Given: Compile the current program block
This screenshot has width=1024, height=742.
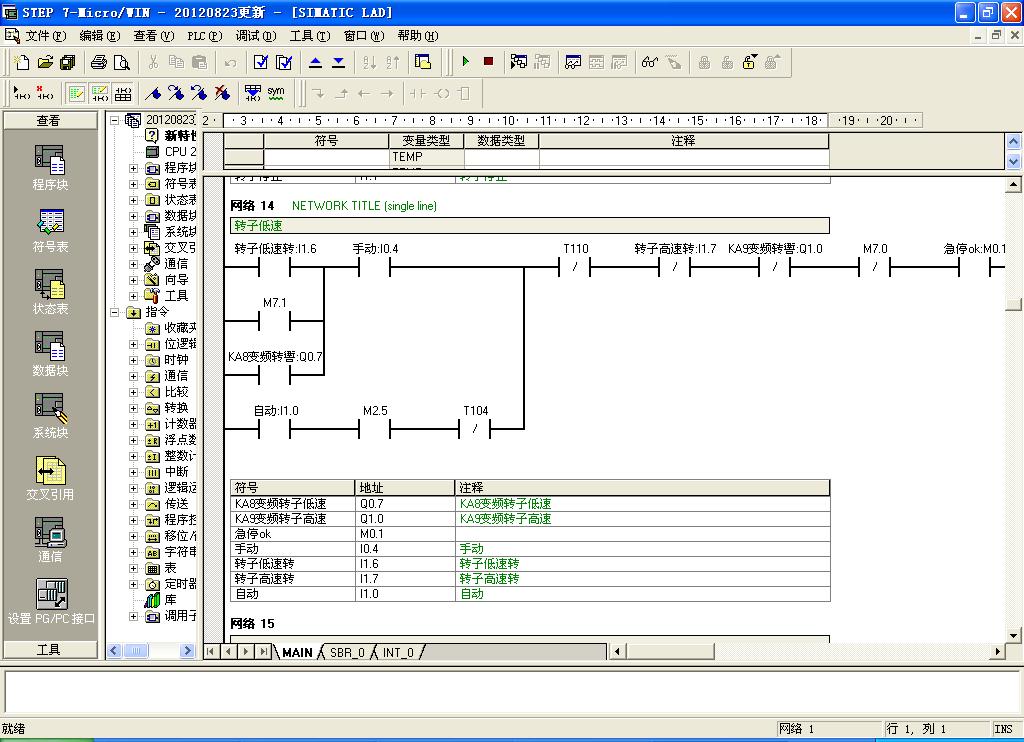Looking at the screenshot, I should (x=261, y=62).
